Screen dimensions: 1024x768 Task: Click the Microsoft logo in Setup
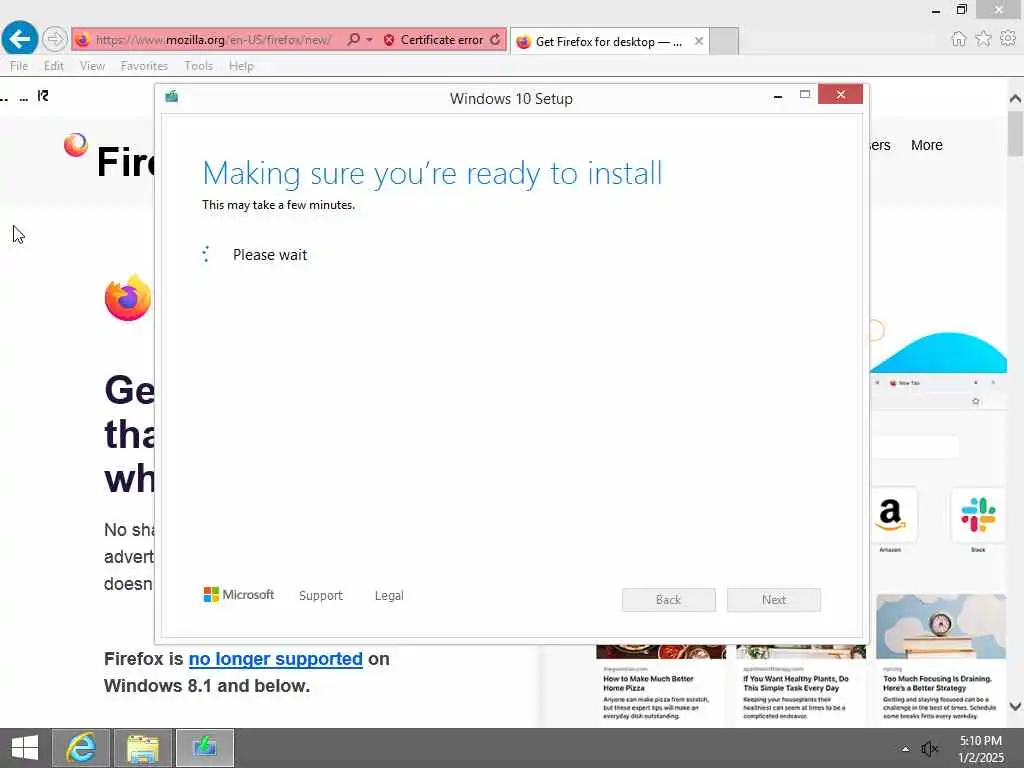[x=238, y=595]
